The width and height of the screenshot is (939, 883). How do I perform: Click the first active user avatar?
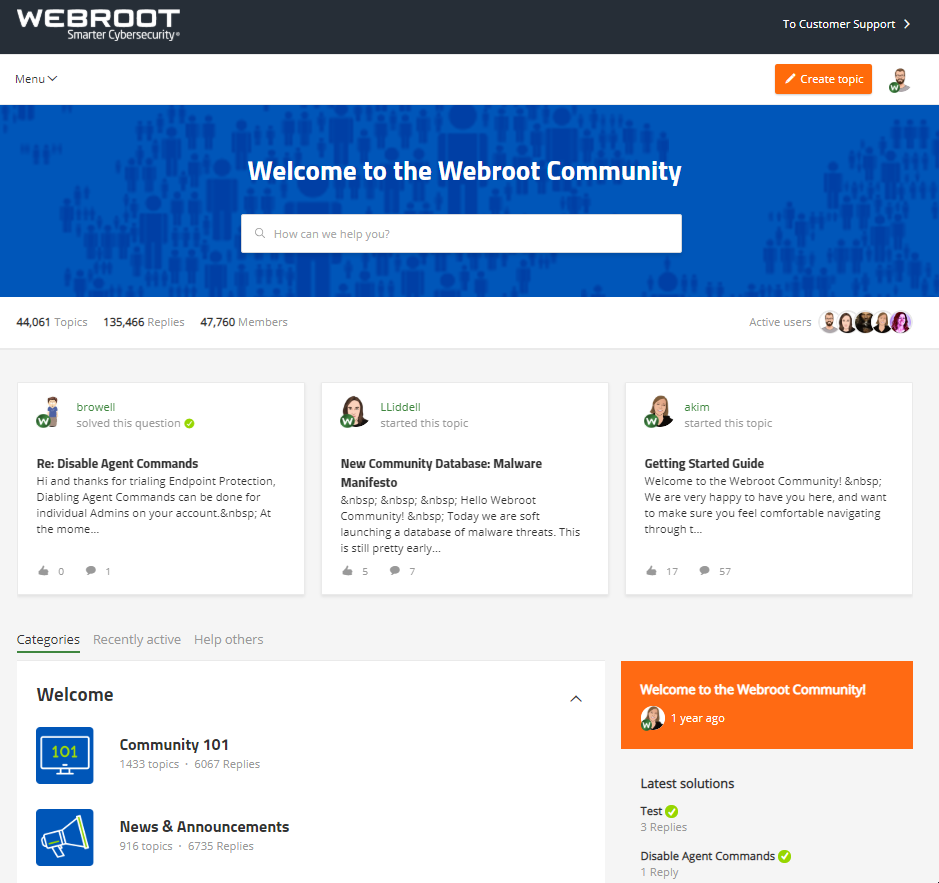[x=829, y=322]
